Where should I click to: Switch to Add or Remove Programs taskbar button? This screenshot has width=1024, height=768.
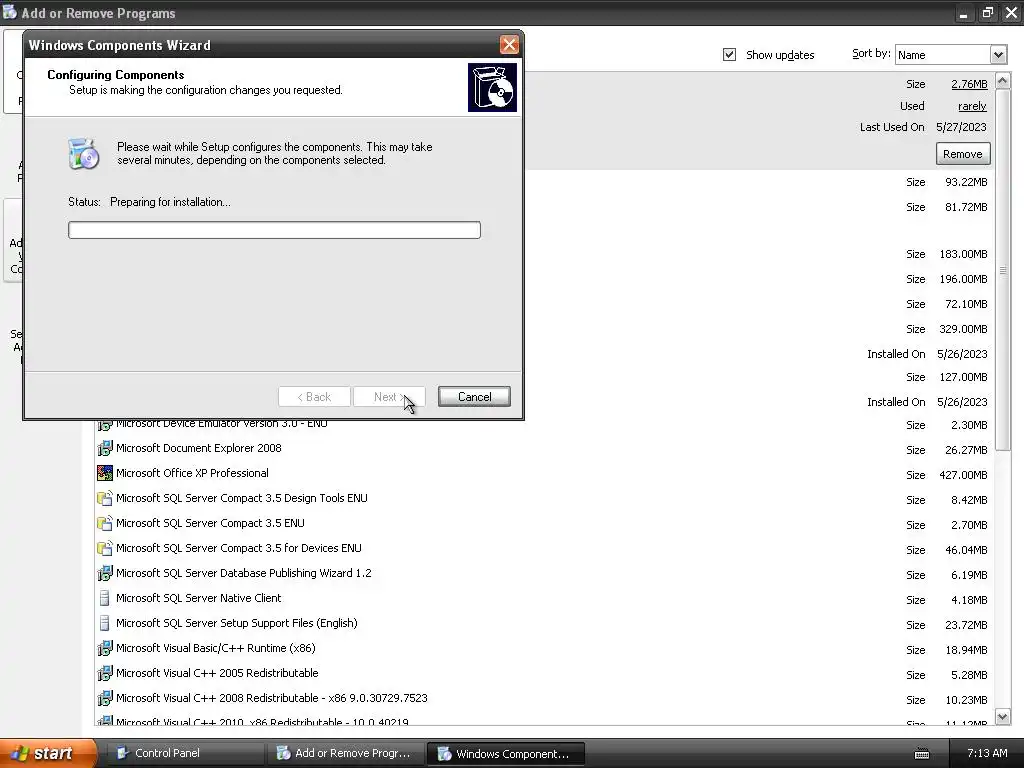point(345,753)
